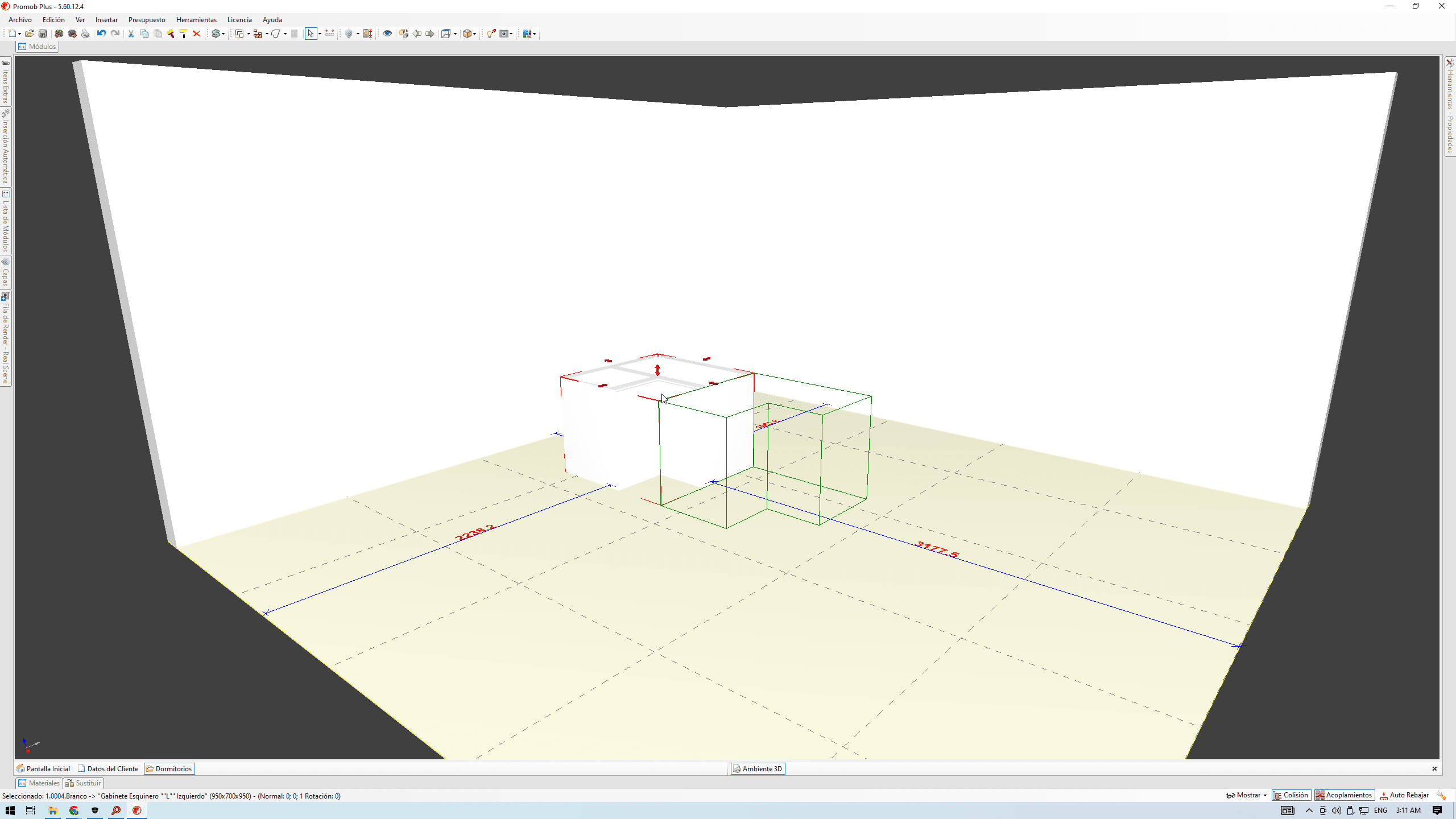The image size is (1456, 819).
Task: Click the Save project icon
Action: point(43,34)
